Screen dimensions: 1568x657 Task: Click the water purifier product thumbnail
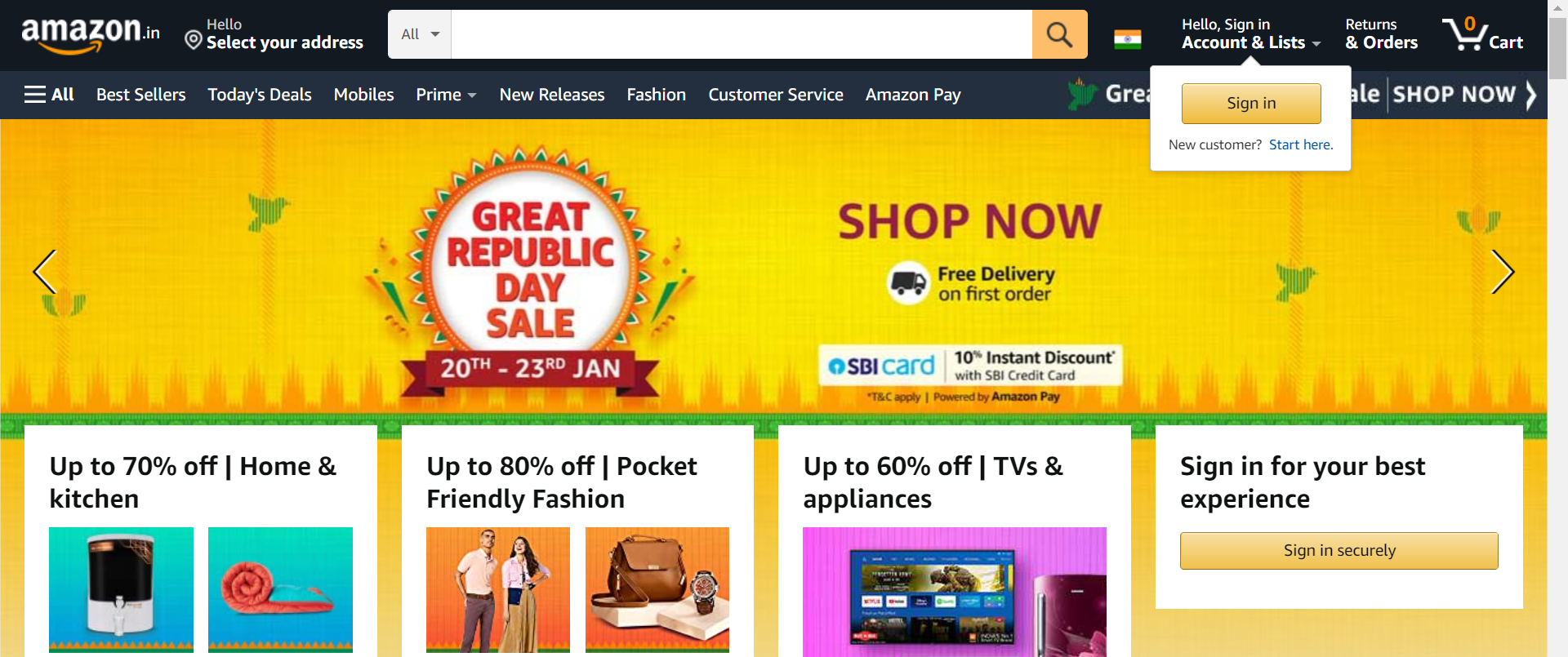point(121,589)
